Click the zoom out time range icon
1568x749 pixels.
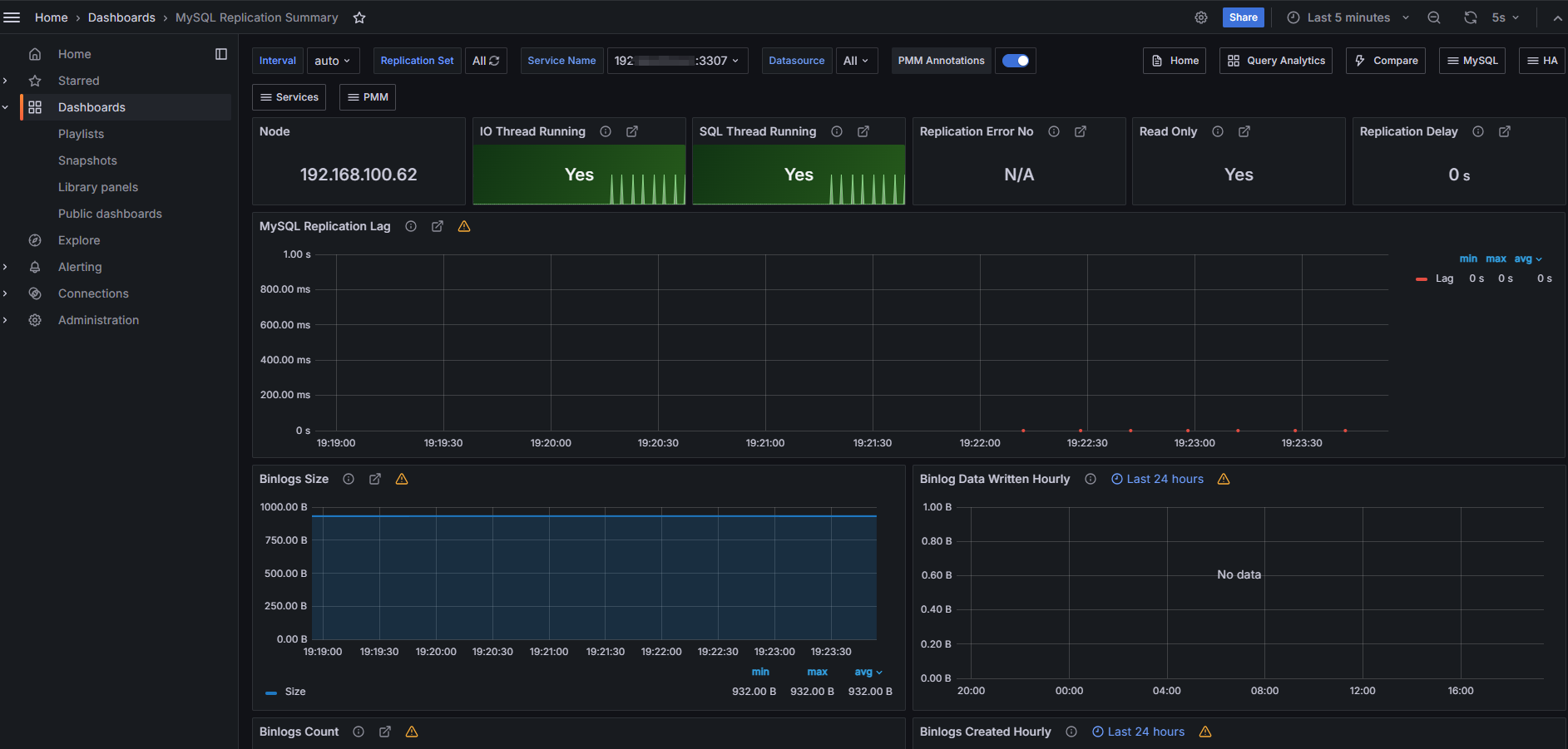(1434, 17)
